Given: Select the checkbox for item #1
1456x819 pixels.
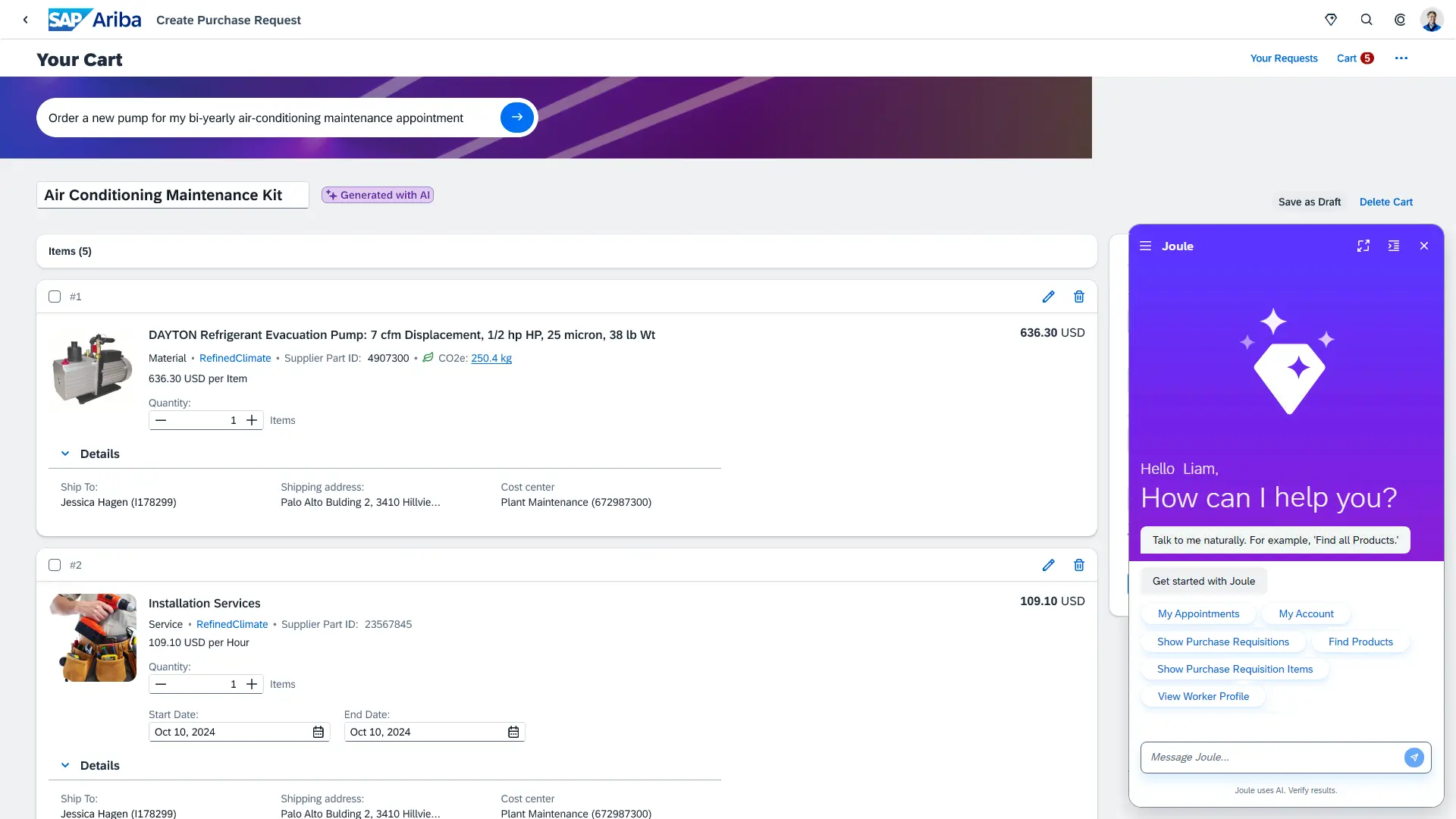Looking at the screenshot, I should click(54, 297).
